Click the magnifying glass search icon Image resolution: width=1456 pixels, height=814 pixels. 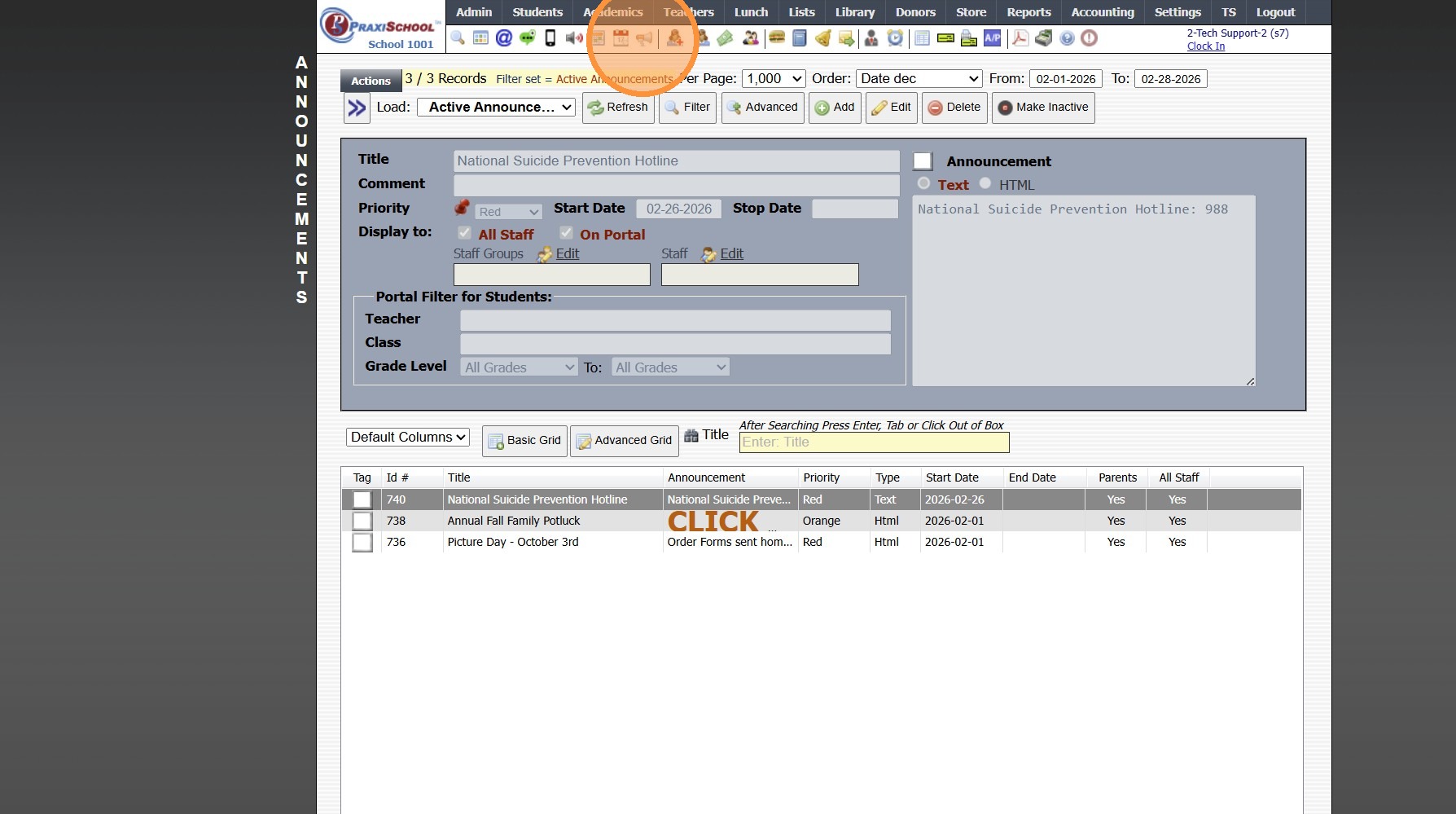point(458,38)
